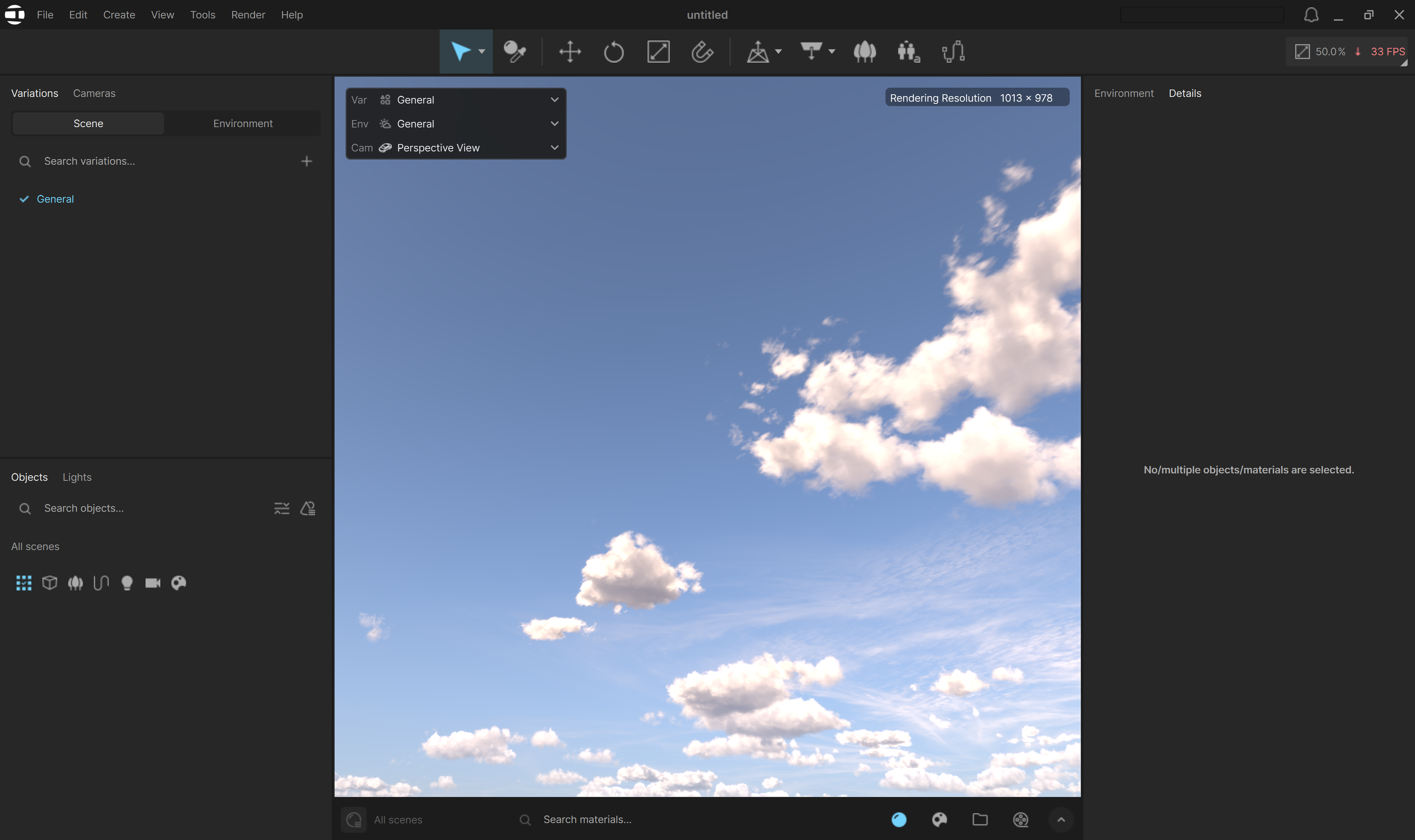Expand the materials panel with chevron up

pyautogui.click(x=1061, y=820)
